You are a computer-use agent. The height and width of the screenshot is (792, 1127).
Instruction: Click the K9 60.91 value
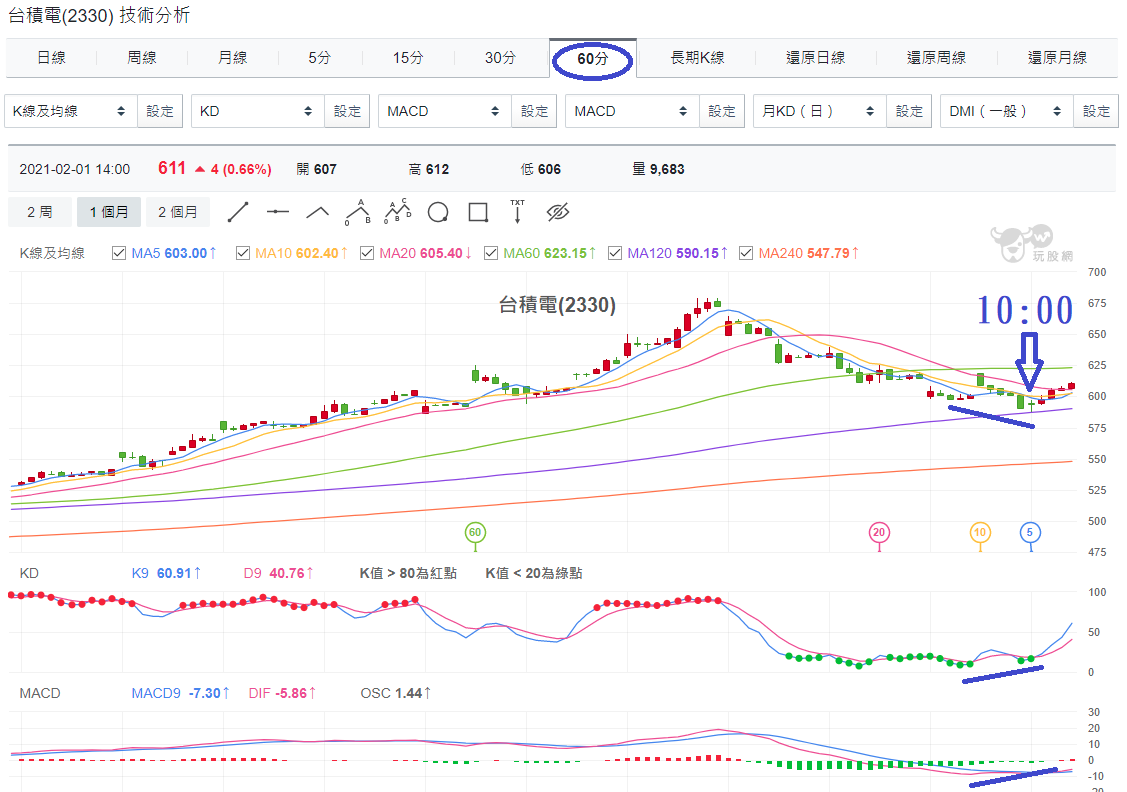coord(166,573)
